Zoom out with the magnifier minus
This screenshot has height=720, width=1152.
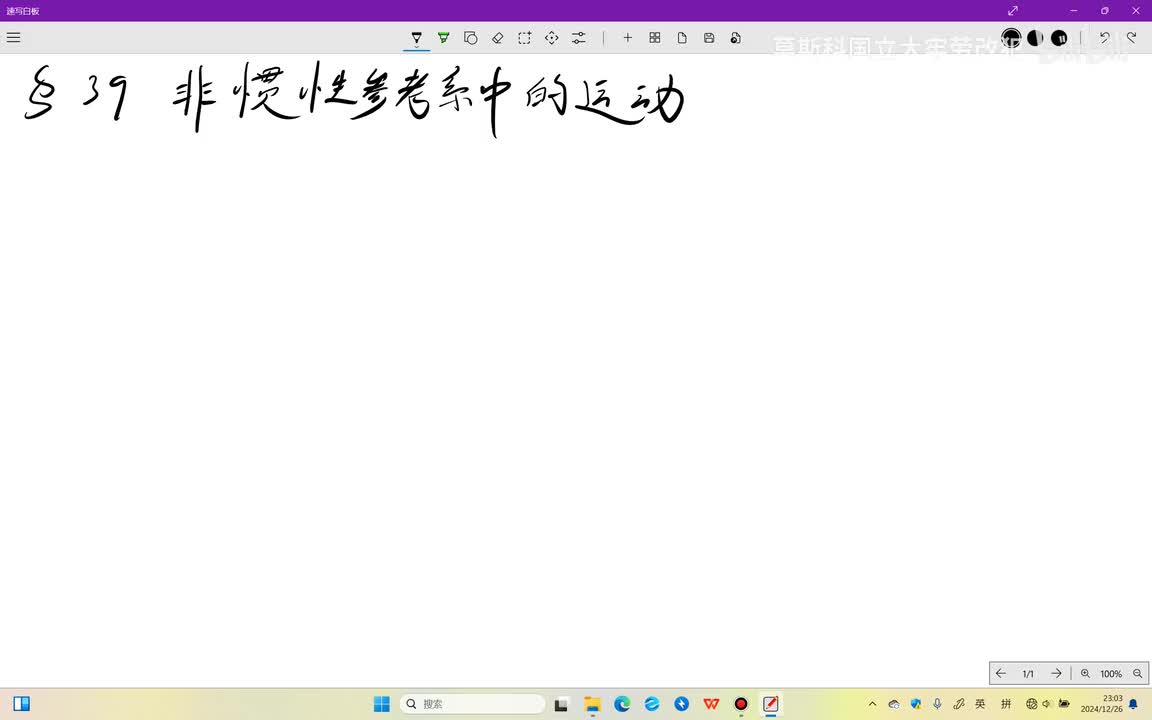pyautogui.click(x=1137, y=673)
